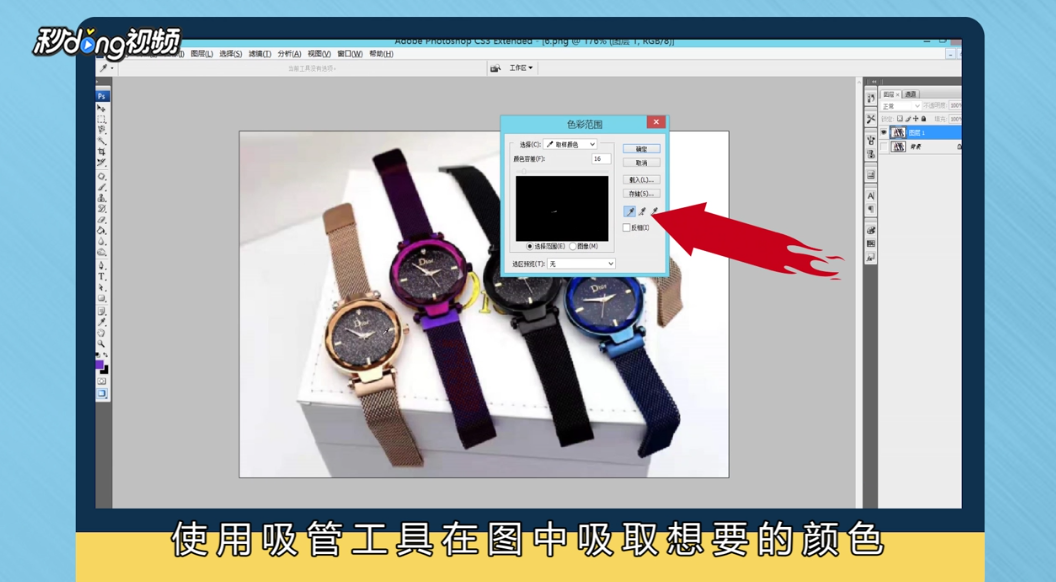Image resolution: width=1056 pixels, height=582 pixels.
Task: Open the Paragraph panel icon in dock
Action: point(871,209)
